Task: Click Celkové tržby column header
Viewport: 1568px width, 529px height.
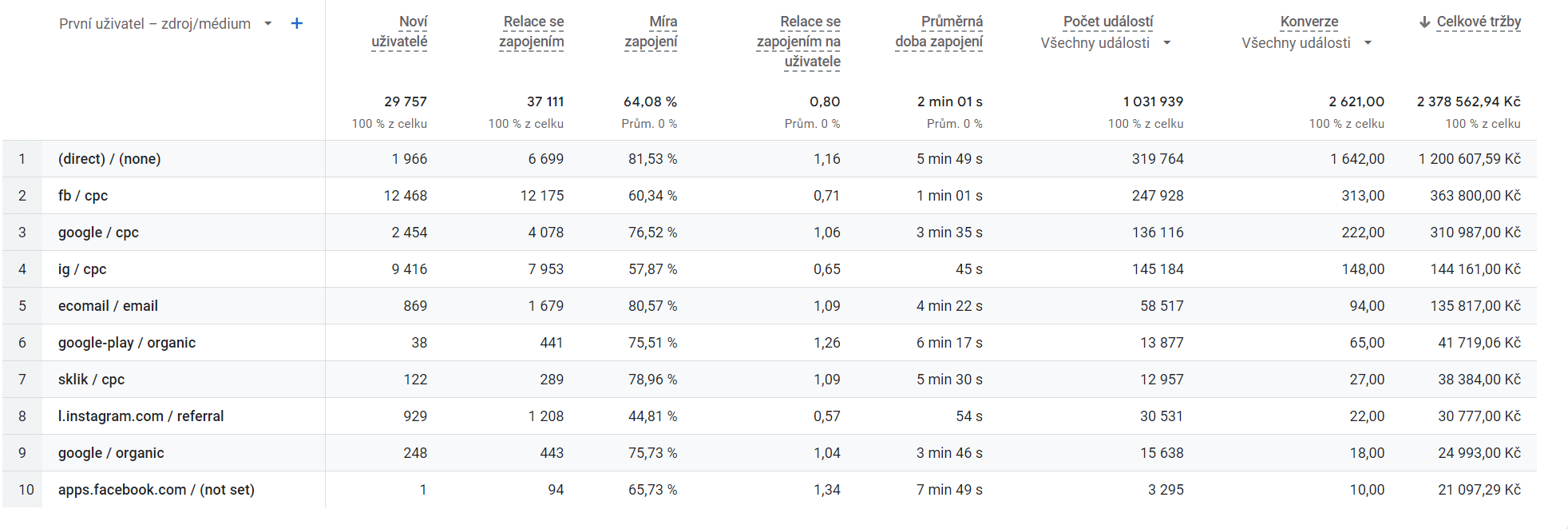Action: click(x=1479, y=22)
